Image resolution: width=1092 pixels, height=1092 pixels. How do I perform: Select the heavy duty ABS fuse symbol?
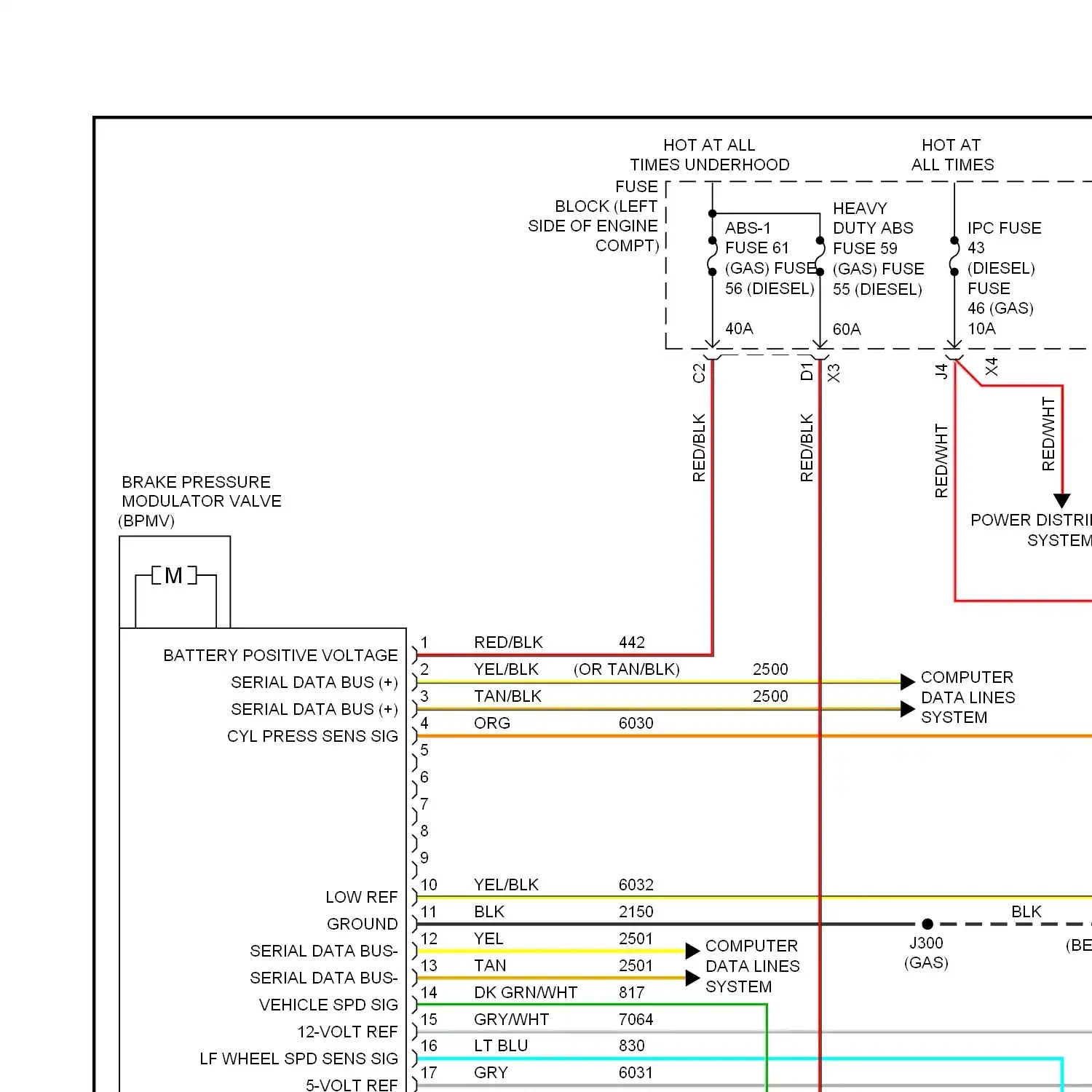click(820, 256)
